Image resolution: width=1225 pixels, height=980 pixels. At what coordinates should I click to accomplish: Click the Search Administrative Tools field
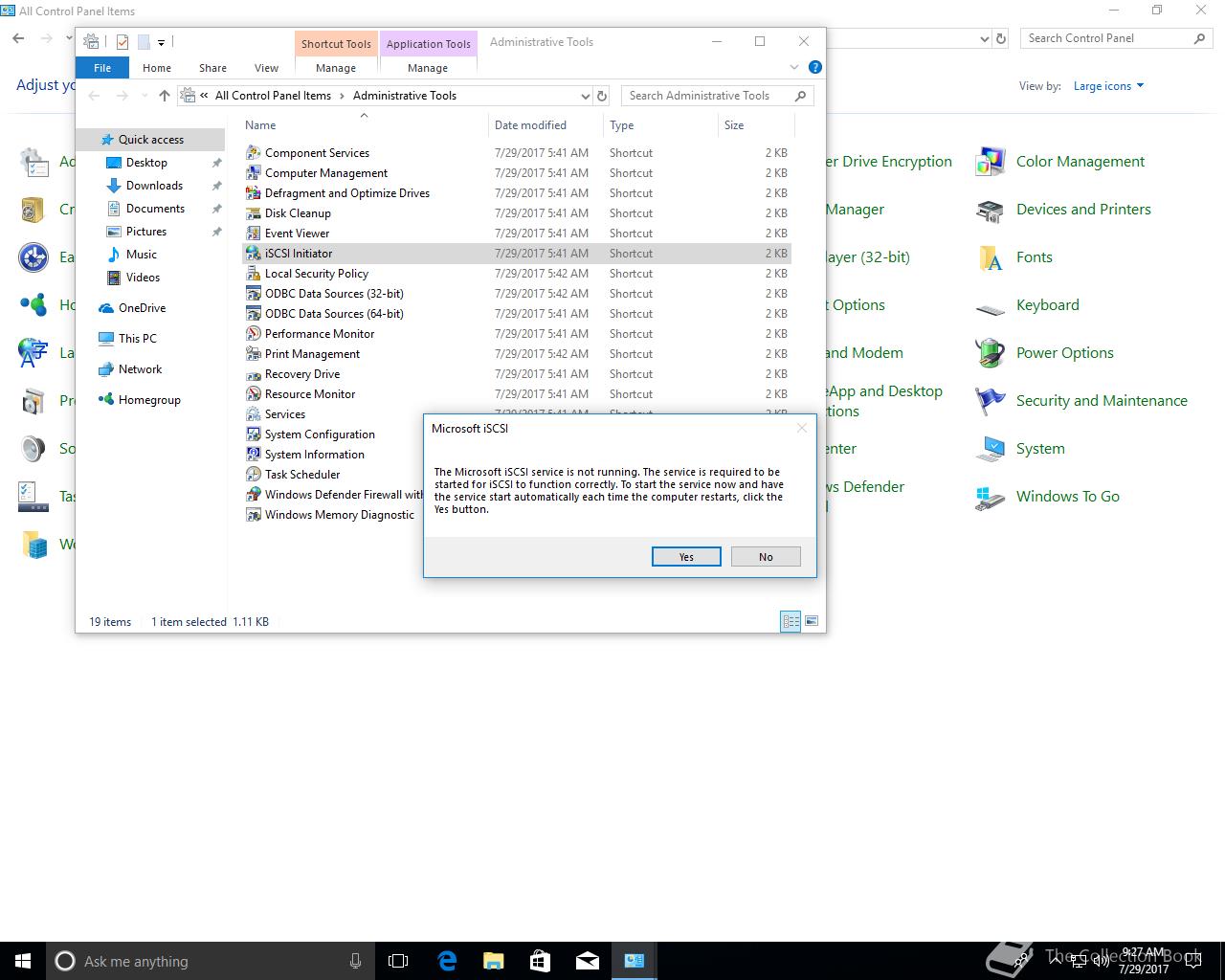[718, 96]
